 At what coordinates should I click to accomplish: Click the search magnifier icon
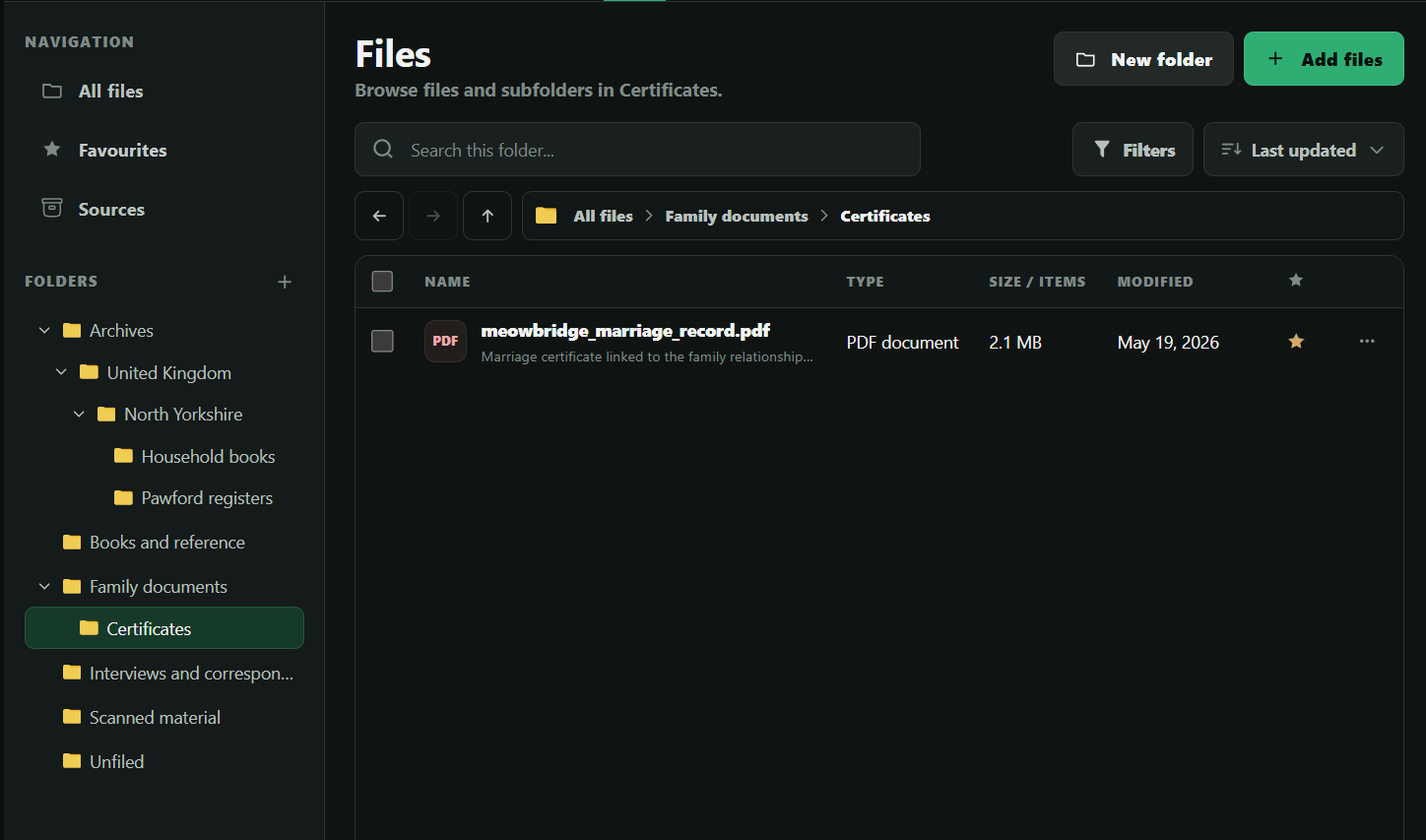pyautogui.click(x=383, y=149)
